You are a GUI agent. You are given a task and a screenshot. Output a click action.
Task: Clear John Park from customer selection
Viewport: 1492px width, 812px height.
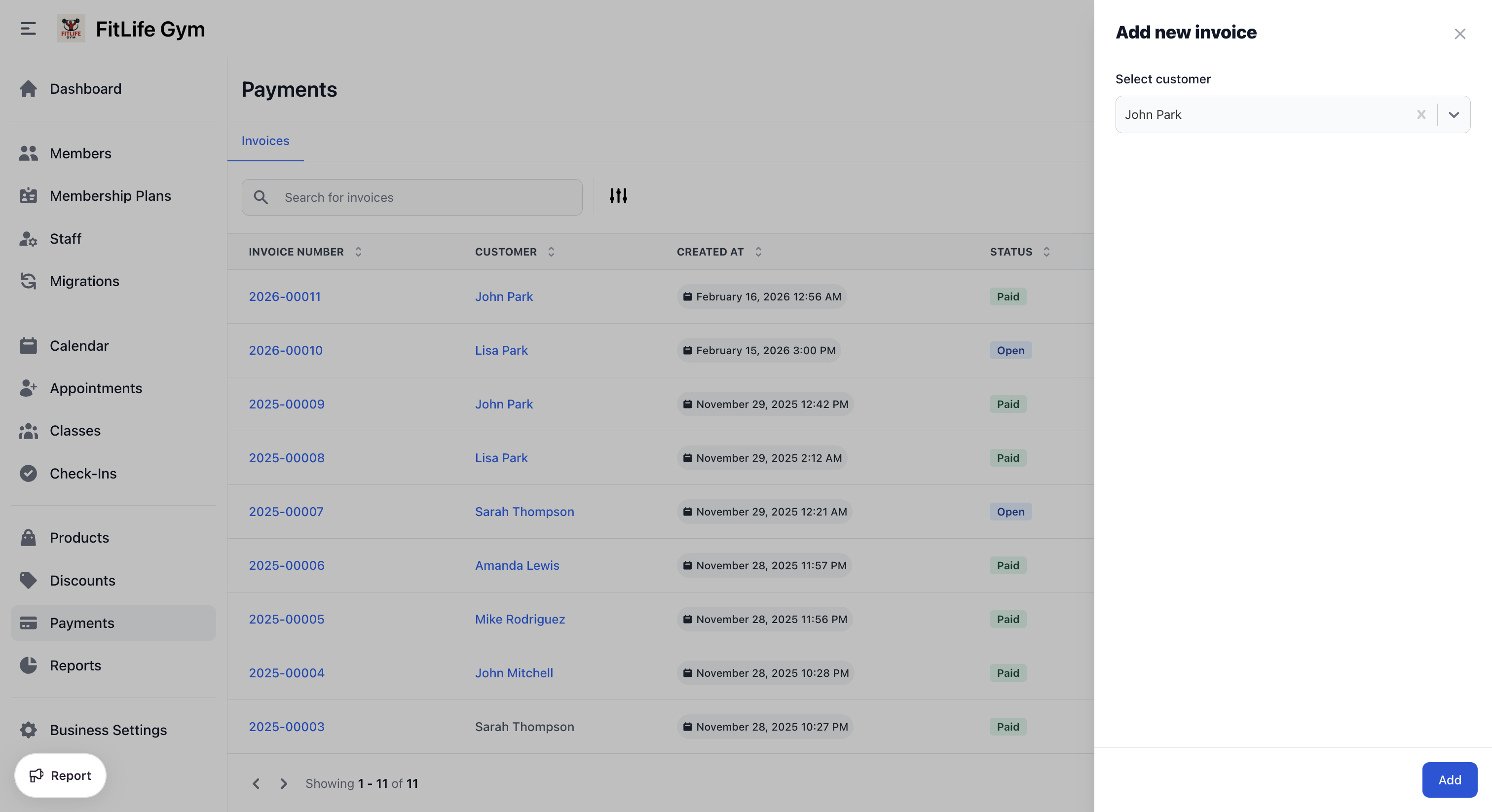pyautogui.click(x=1422, y=114)
